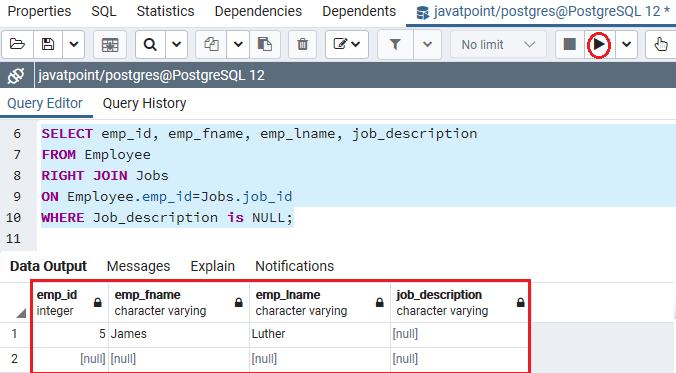This screenshot has height=373, width=676.
Task: Switch to the Query Editor tab
Action: [x=45, y=103]
